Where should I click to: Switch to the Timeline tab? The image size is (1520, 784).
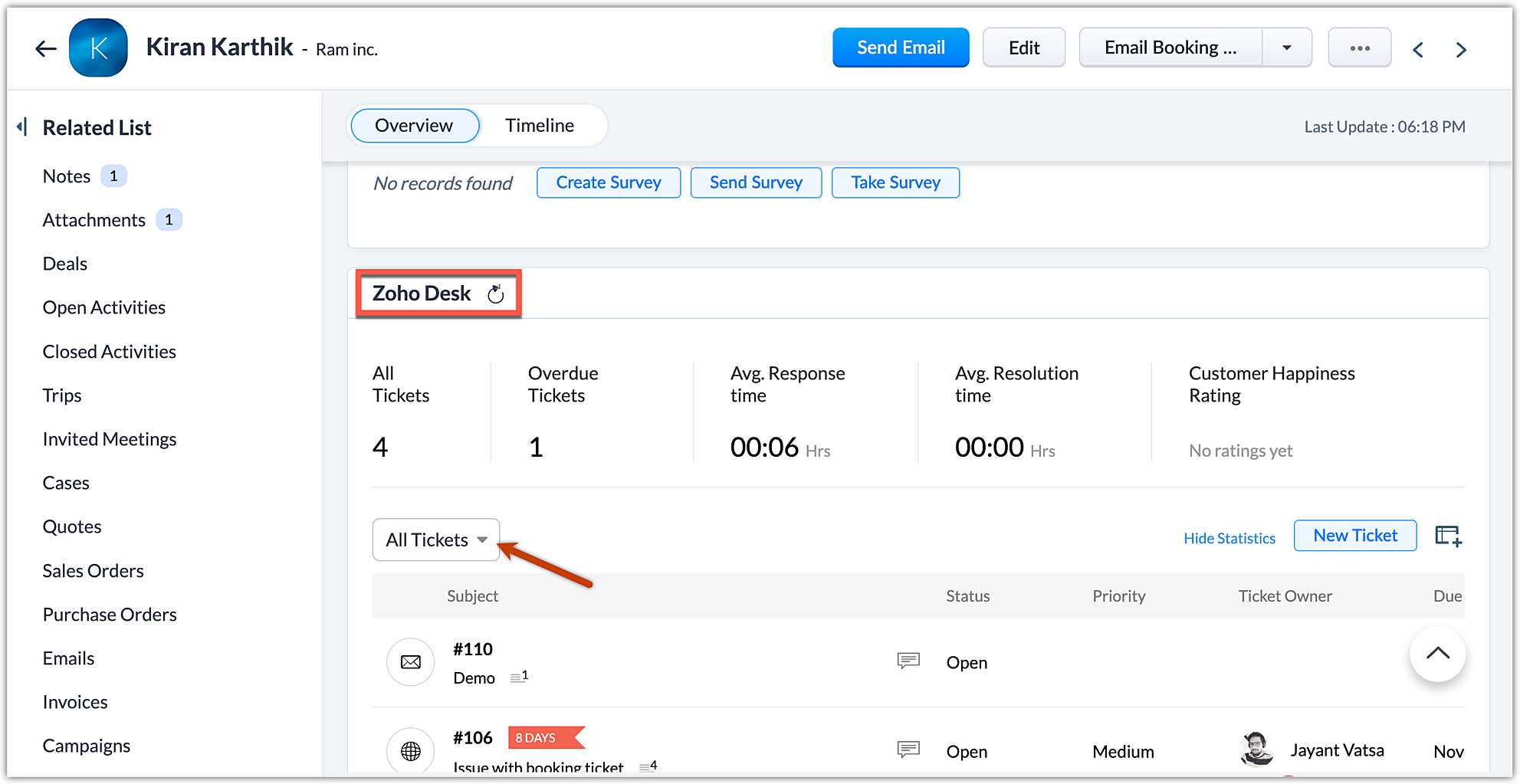pyautogui.click(x=540, y=126)
